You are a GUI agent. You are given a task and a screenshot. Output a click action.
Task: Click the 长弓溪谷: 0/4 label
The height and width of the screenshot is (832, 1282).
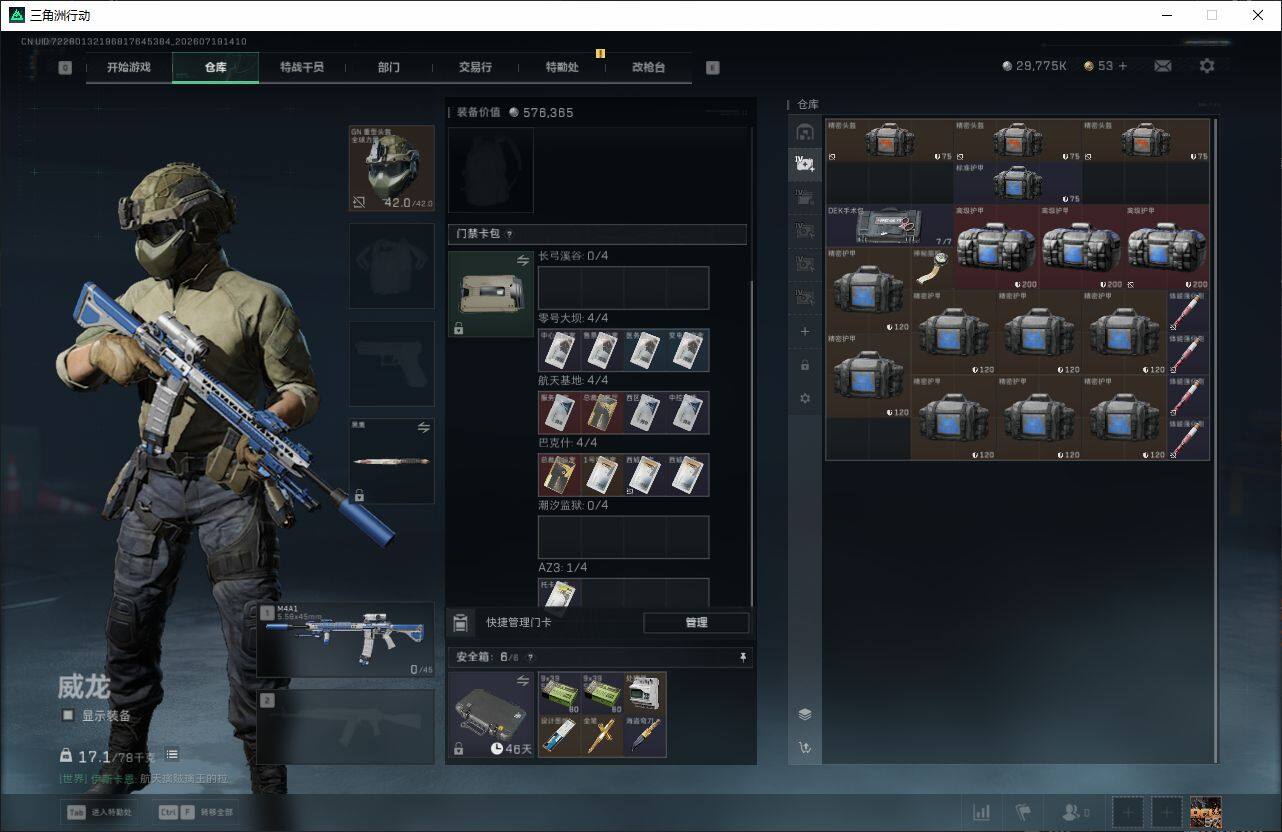point(573,256)
